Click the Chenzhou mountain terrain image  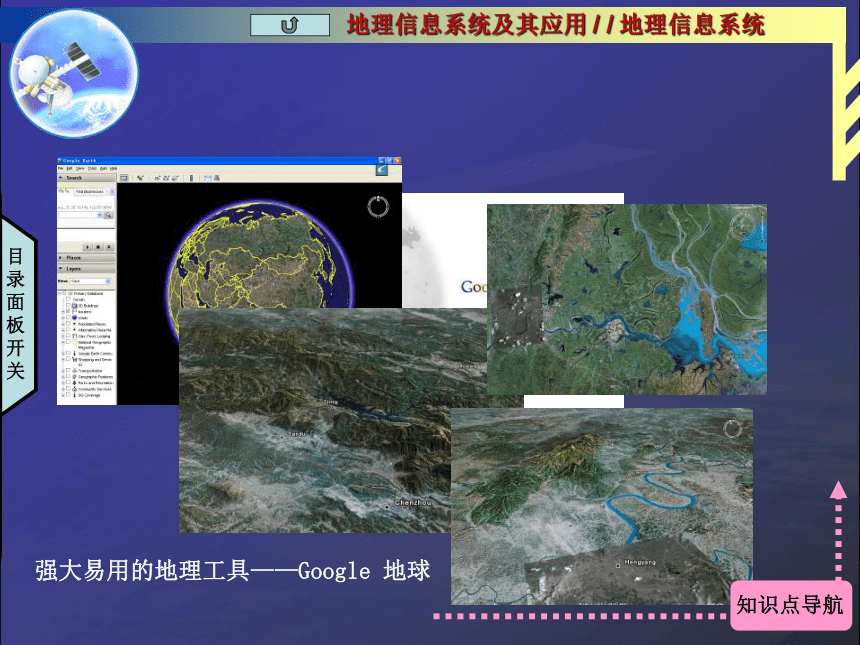315,420
